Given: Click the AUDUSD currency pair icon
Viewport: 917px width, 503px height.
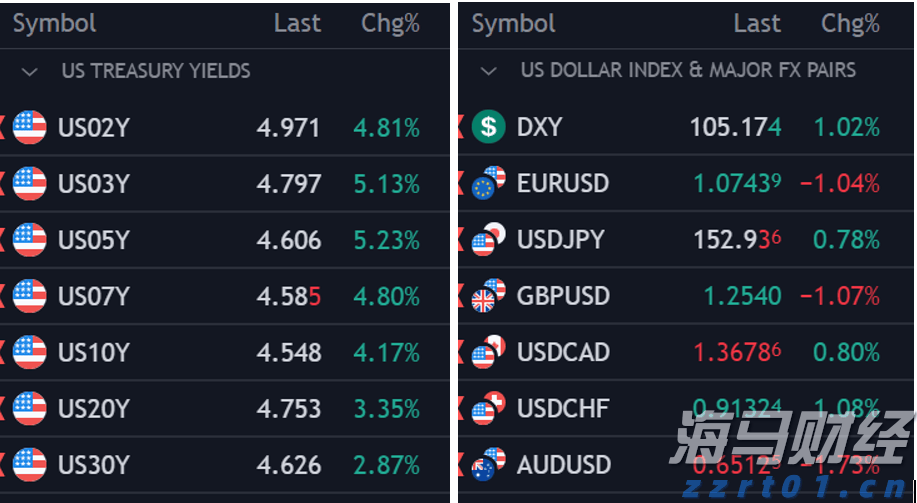Looking at the screenshot, I should point(489,465).
